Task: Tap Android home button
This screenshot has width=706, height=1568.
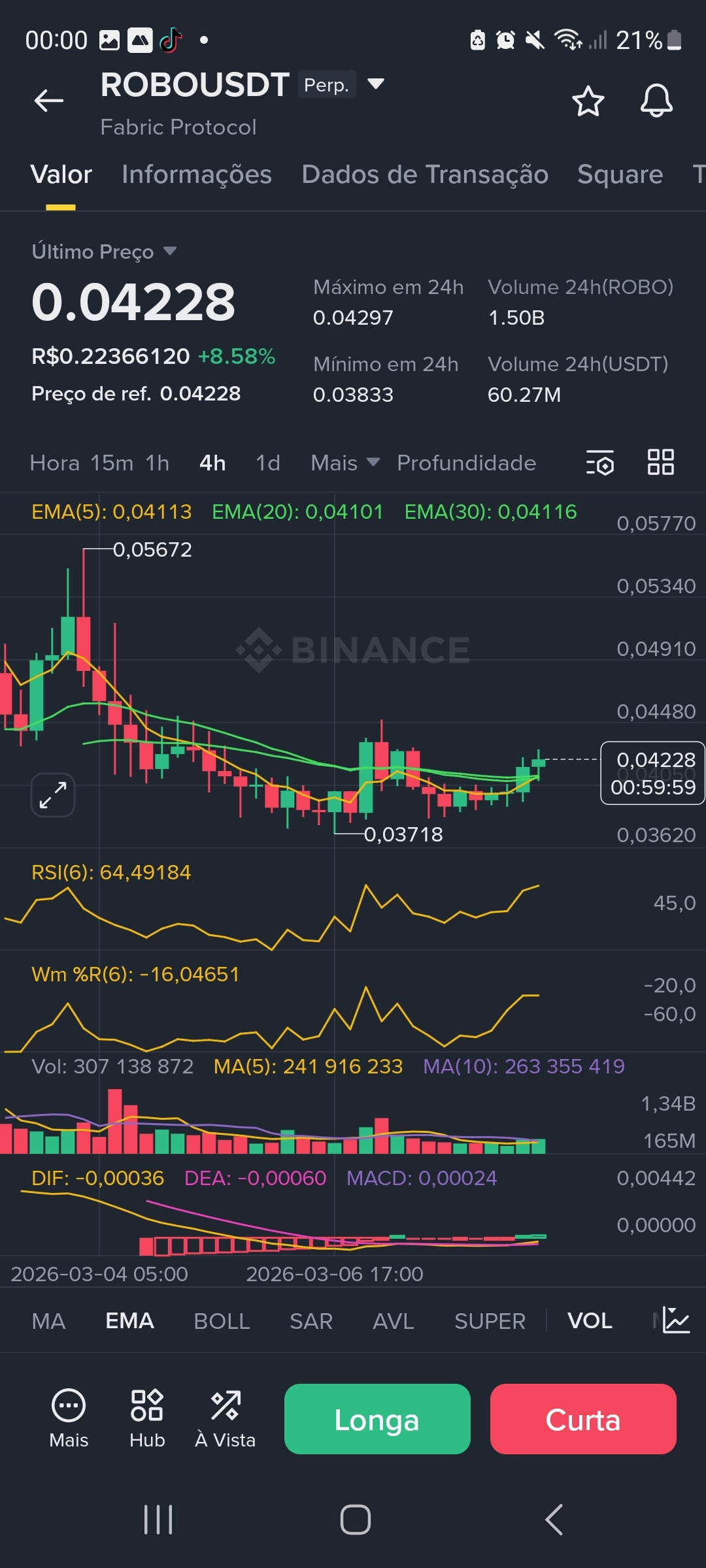Action: pyautogui.click(x=356, y=1519)
